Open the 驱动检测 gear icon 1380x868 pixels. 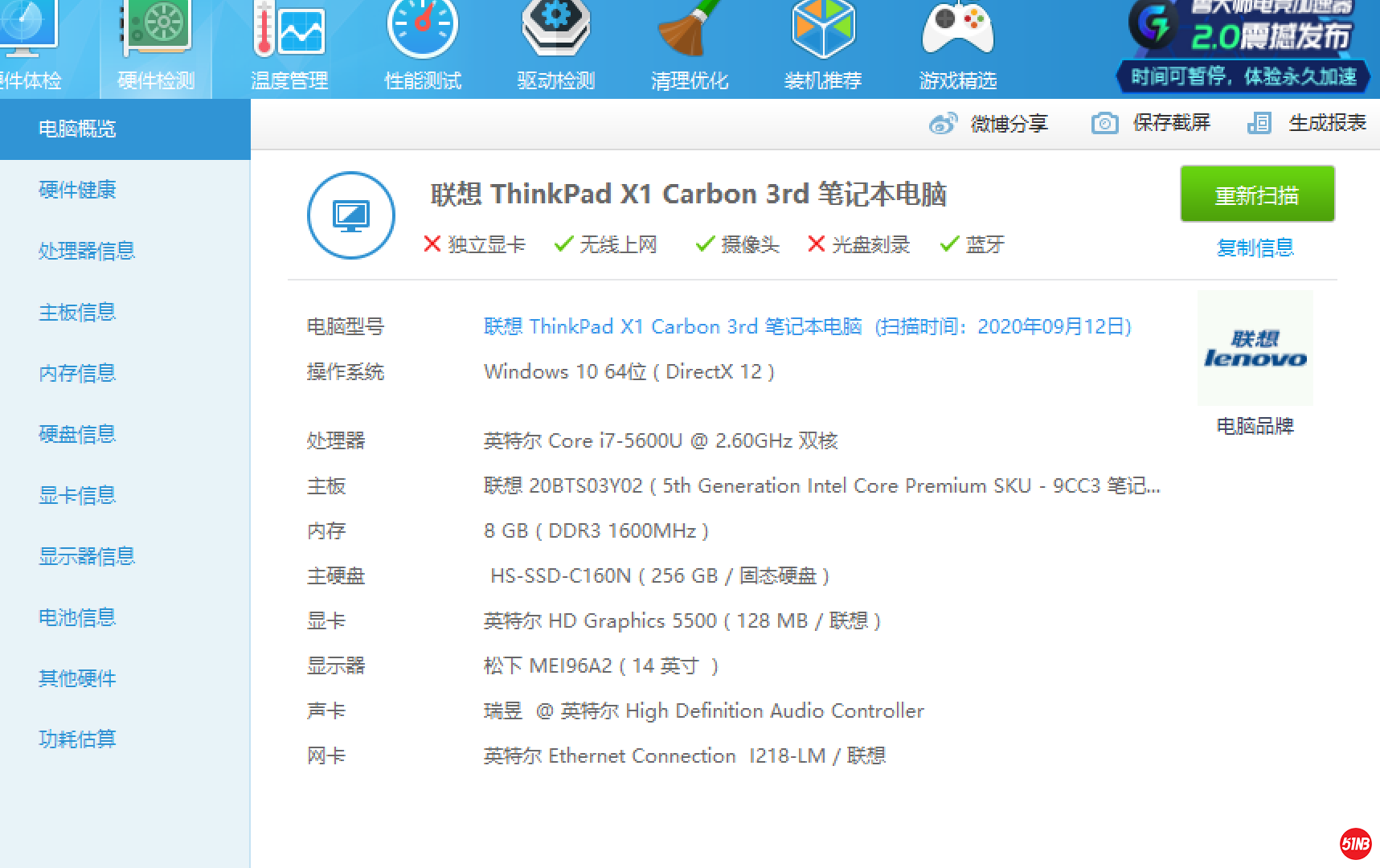point(556,28)
